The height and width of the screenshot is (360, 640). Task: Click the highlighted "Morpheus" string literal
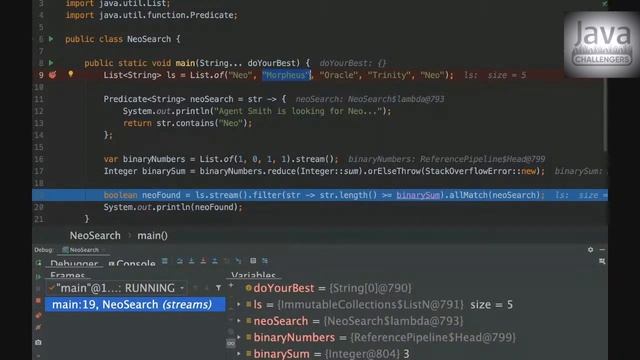point(286,75)
